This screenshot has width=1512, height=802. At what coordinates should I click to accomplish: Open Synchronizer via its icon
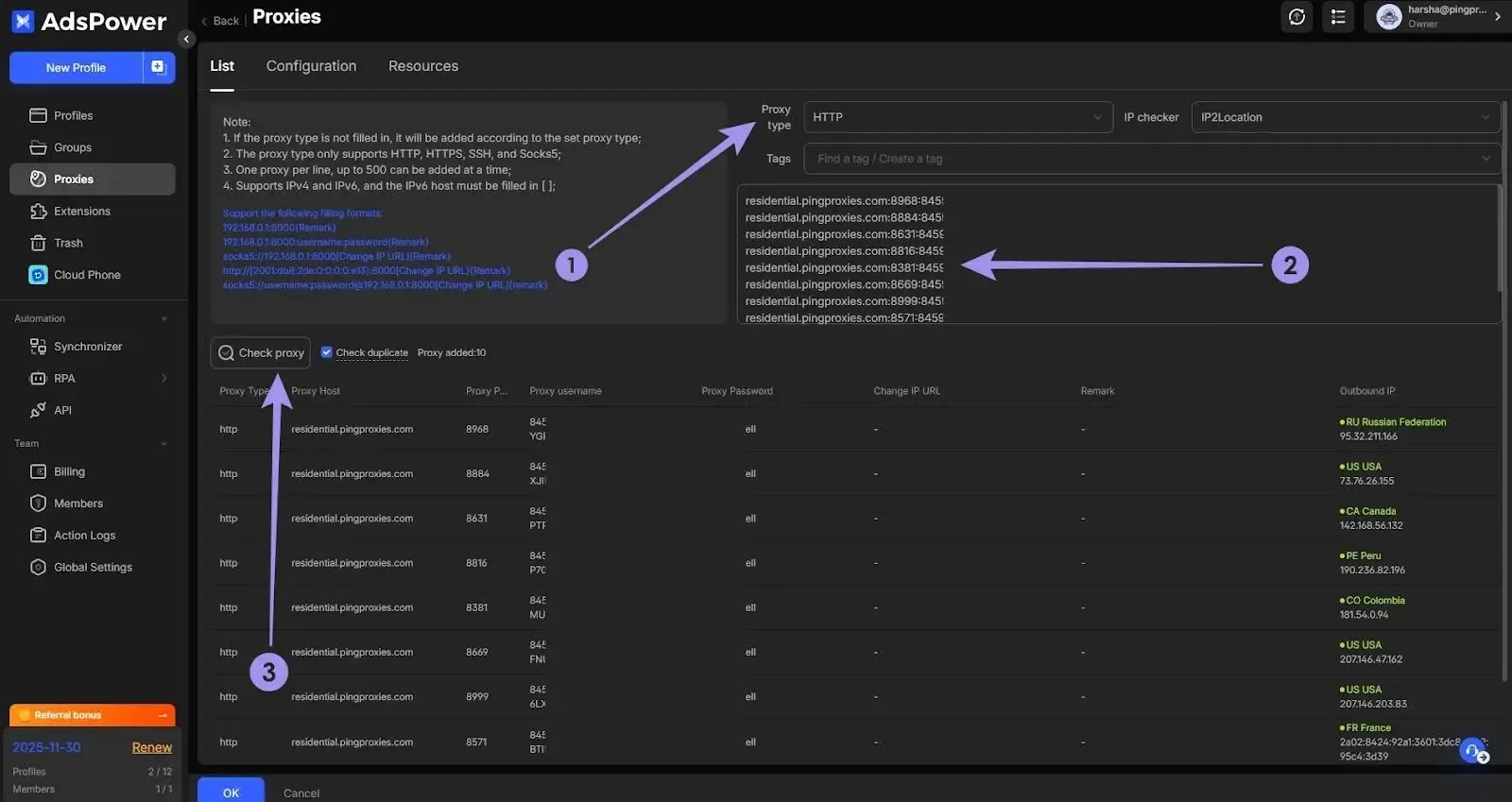38,347
